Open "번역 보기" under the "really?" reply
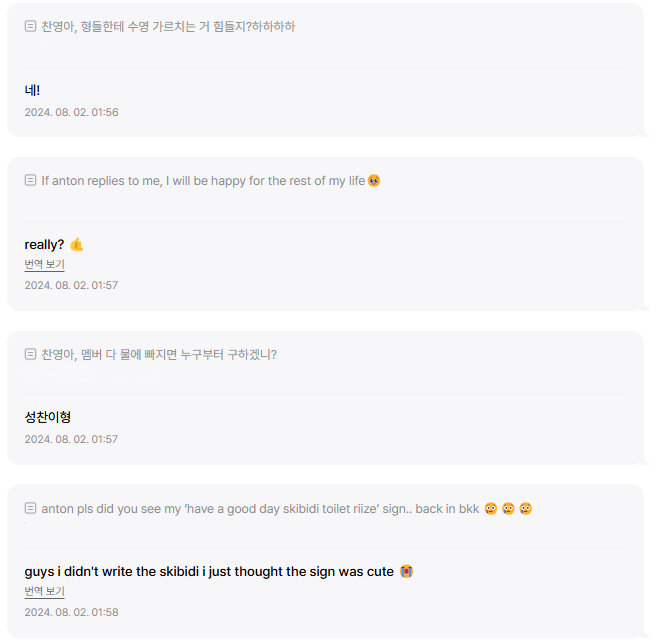Viewport: 658px width, 644px height. click(44, 265)
